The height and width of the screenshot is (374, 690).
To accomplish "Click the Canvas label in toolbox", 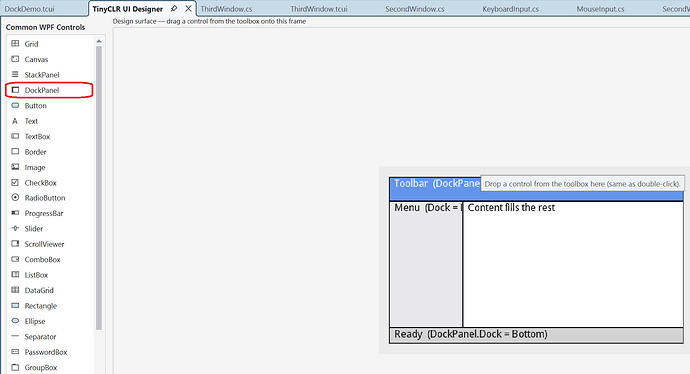I will [36, 59].
